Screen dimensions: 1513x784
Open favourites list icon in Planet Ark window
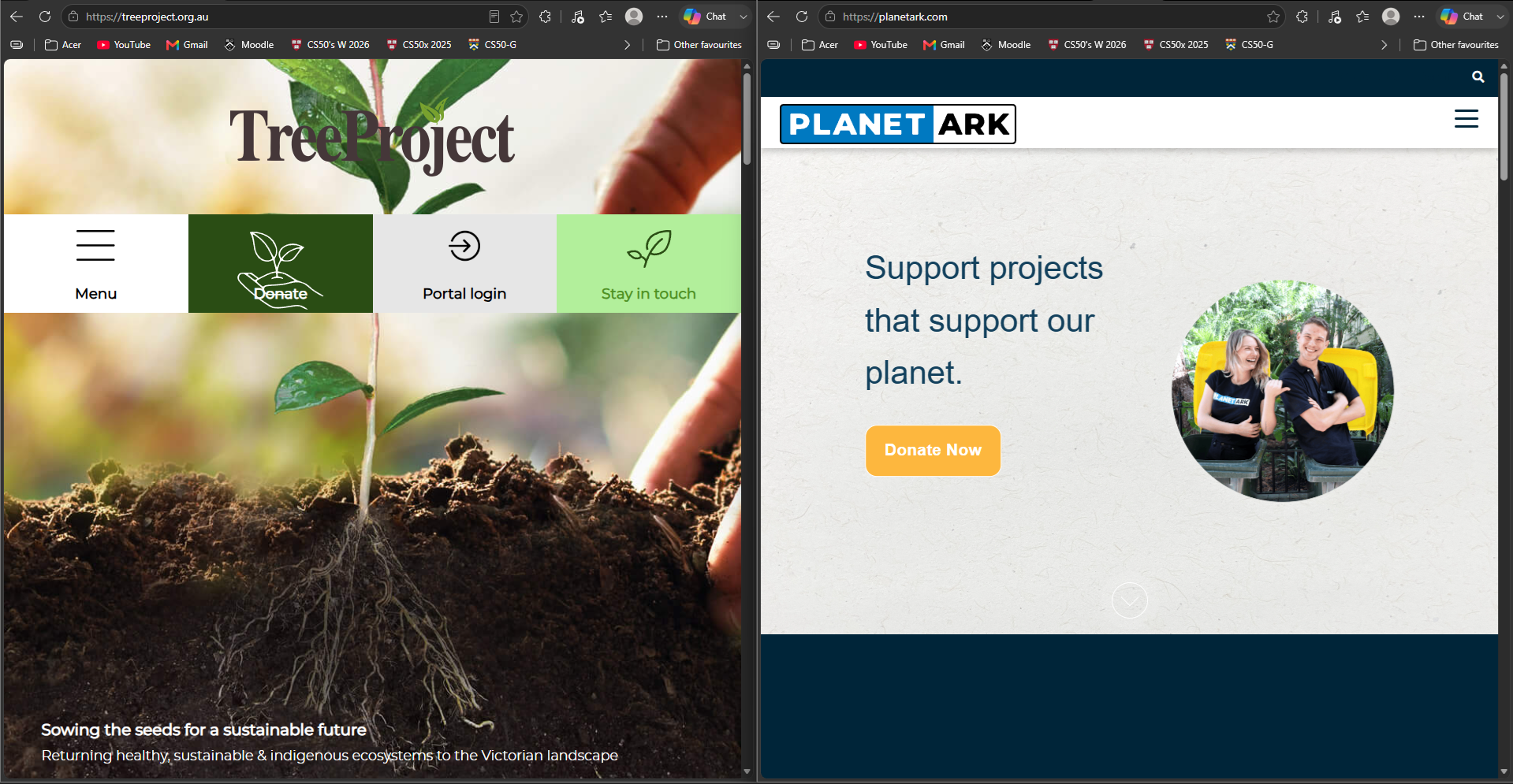pos(1362,17)
